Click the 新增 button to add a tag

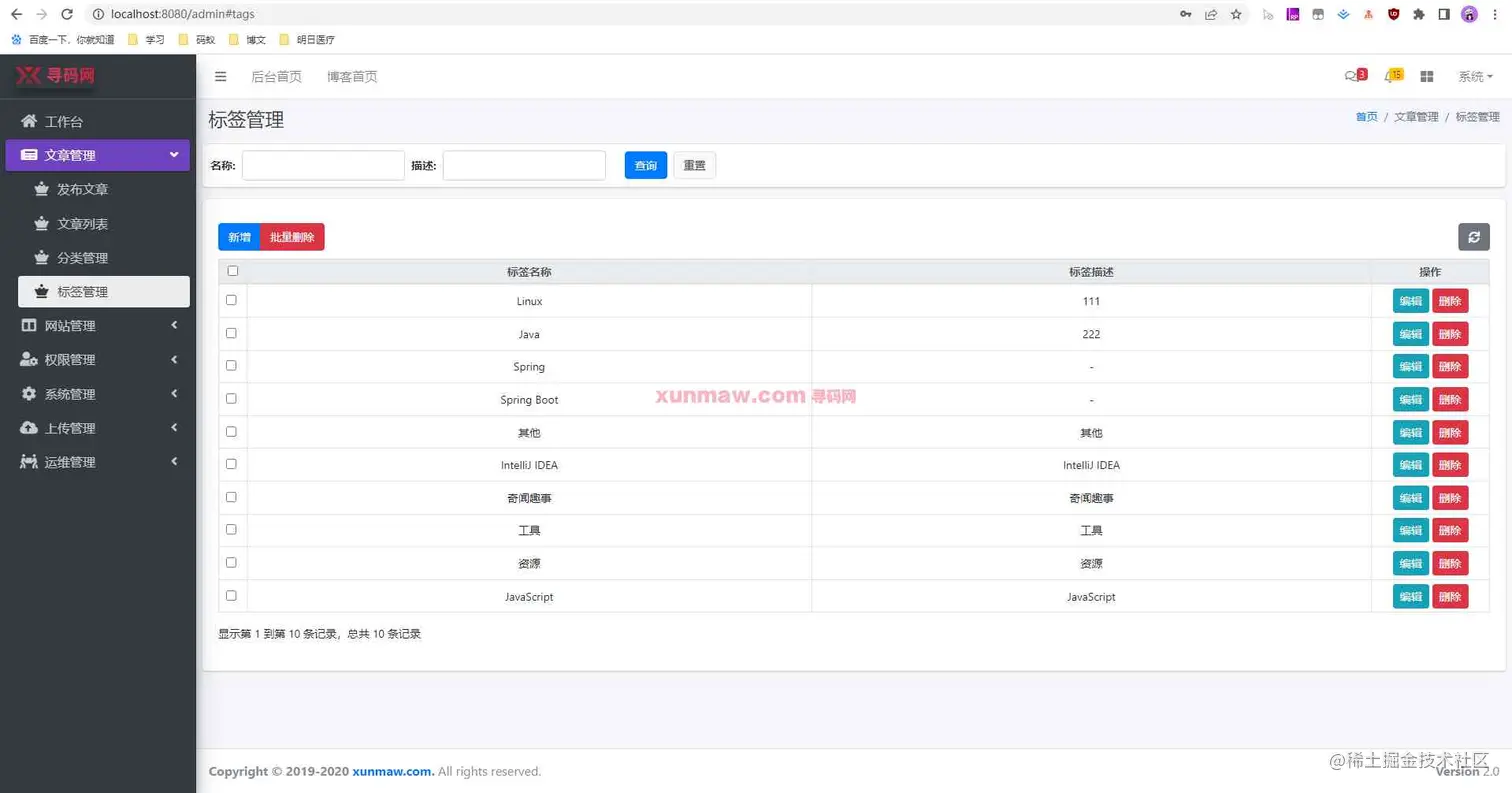[x=239, y=237]
